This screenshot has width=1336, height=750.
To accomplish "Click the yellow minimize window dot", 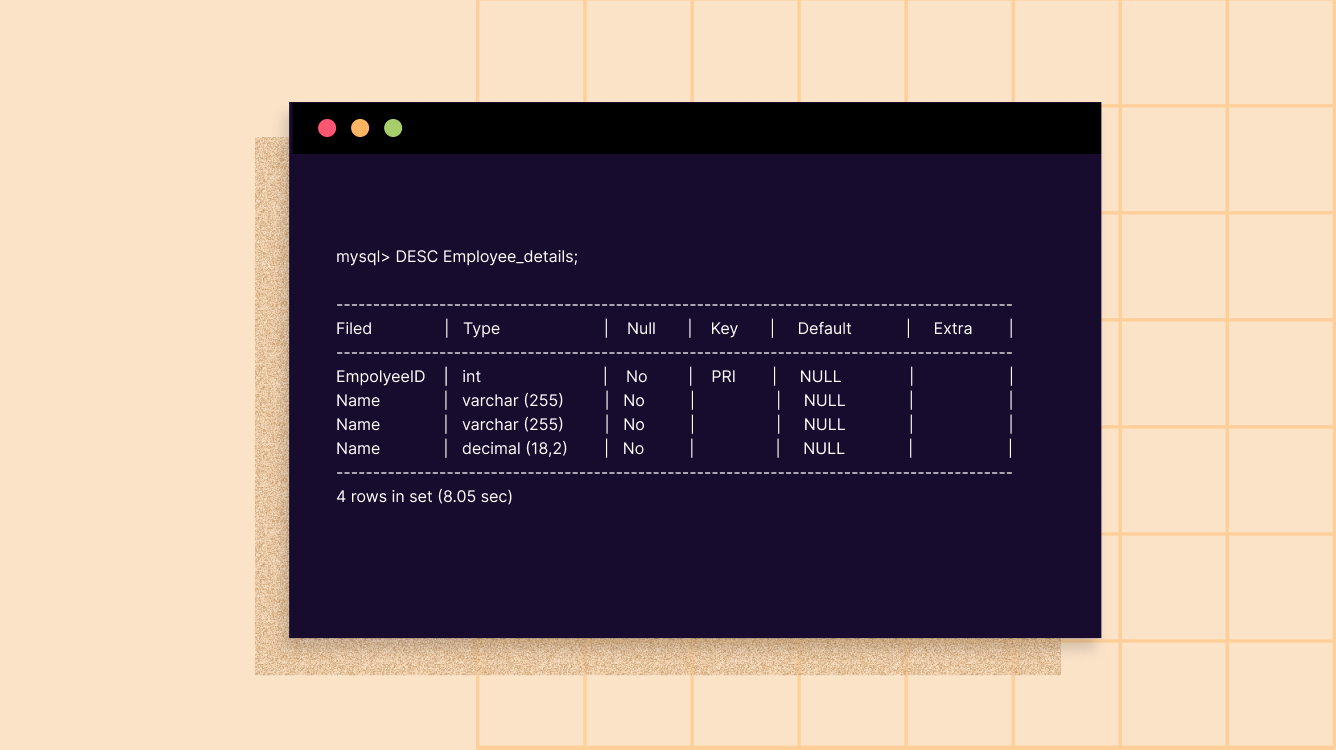I will tap(360, 128).
